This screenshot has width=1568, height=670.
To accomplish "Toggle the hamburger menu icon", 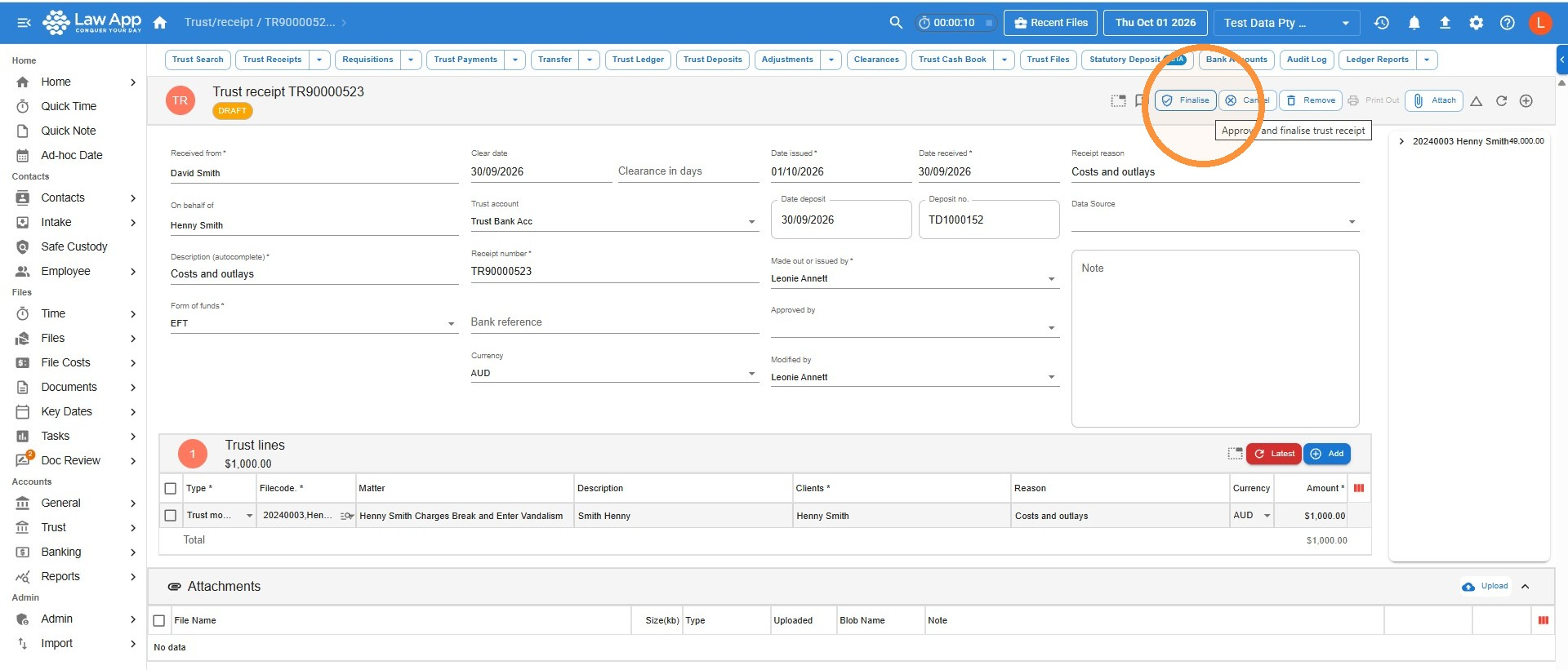I will point(24,23).
